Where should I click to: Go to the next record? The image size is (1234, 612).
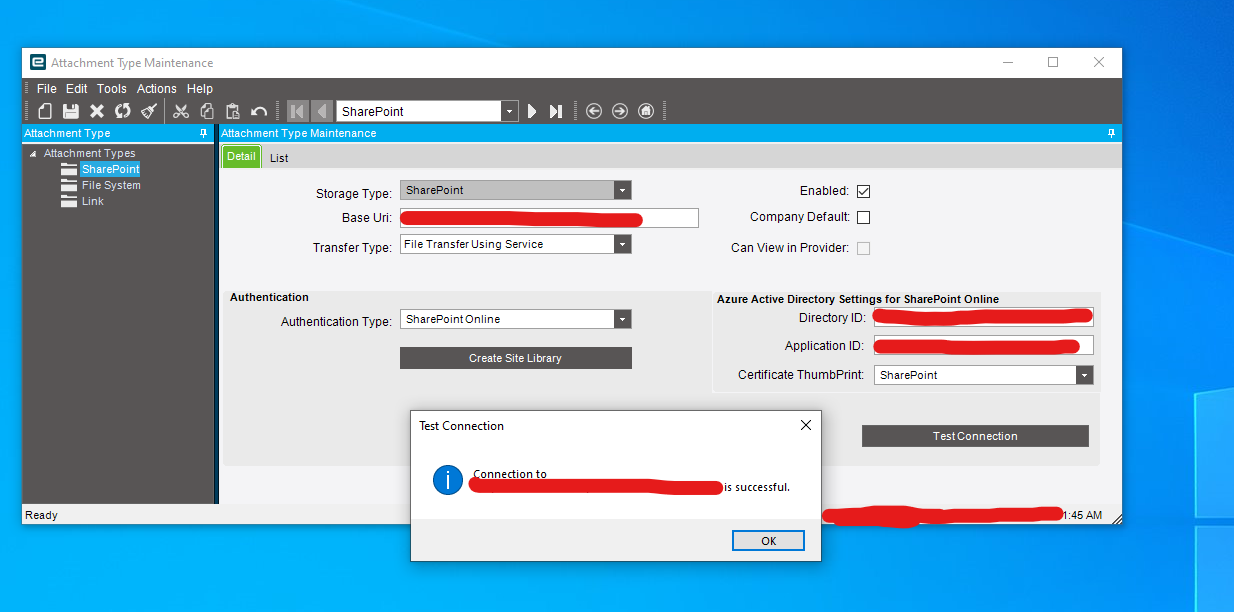point(532,111)
